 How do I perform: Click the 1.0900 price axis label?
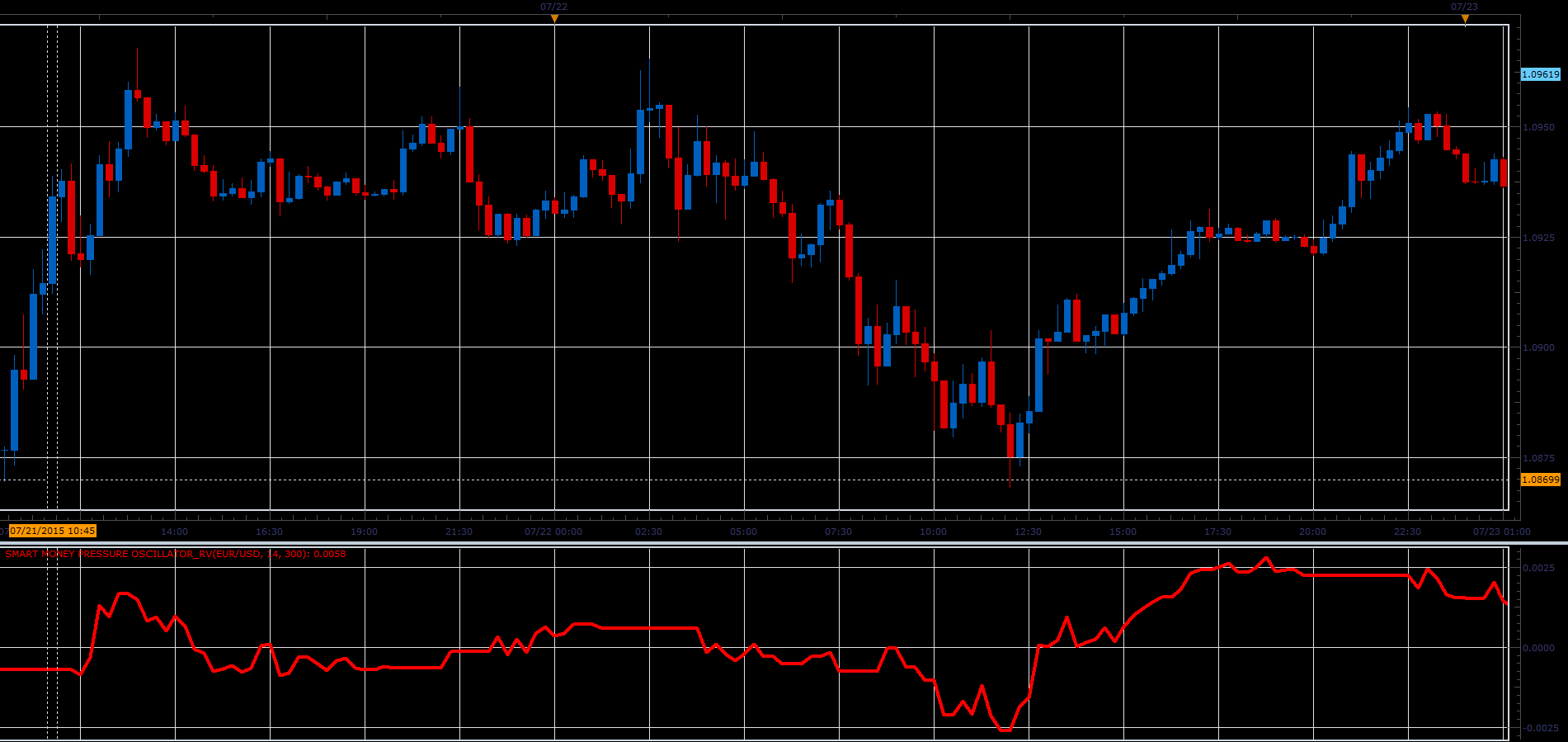[x=1538, y=347]
